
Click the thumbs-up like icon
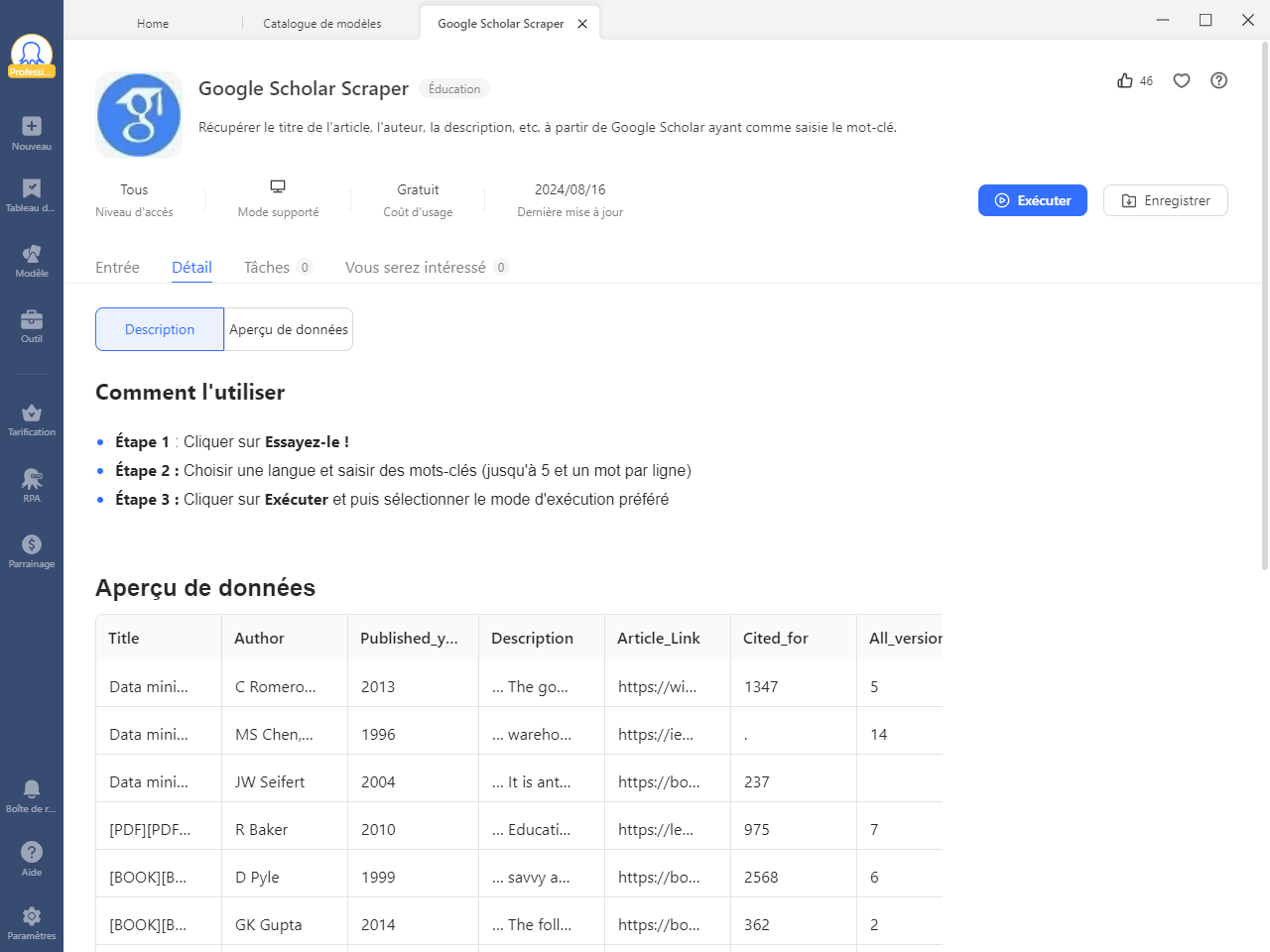click(1125, 80)
